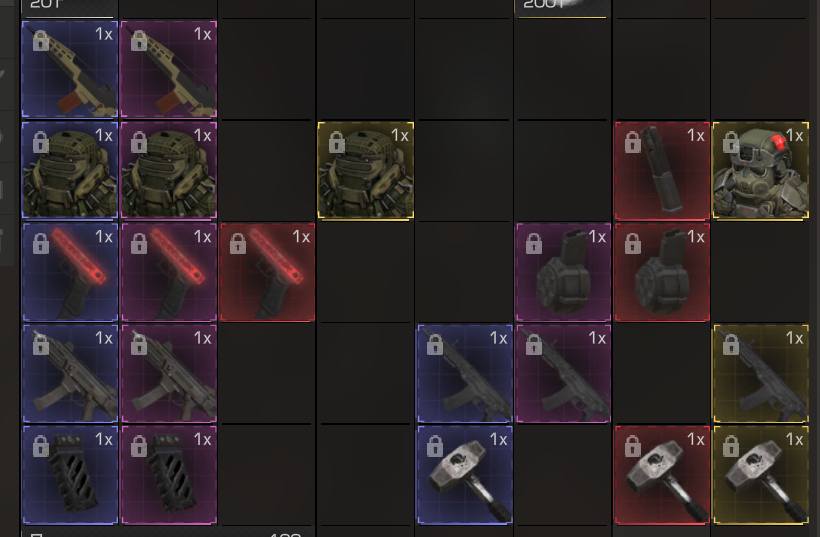
Task: Select the red sledgehammer item
Action: (662, 474)
